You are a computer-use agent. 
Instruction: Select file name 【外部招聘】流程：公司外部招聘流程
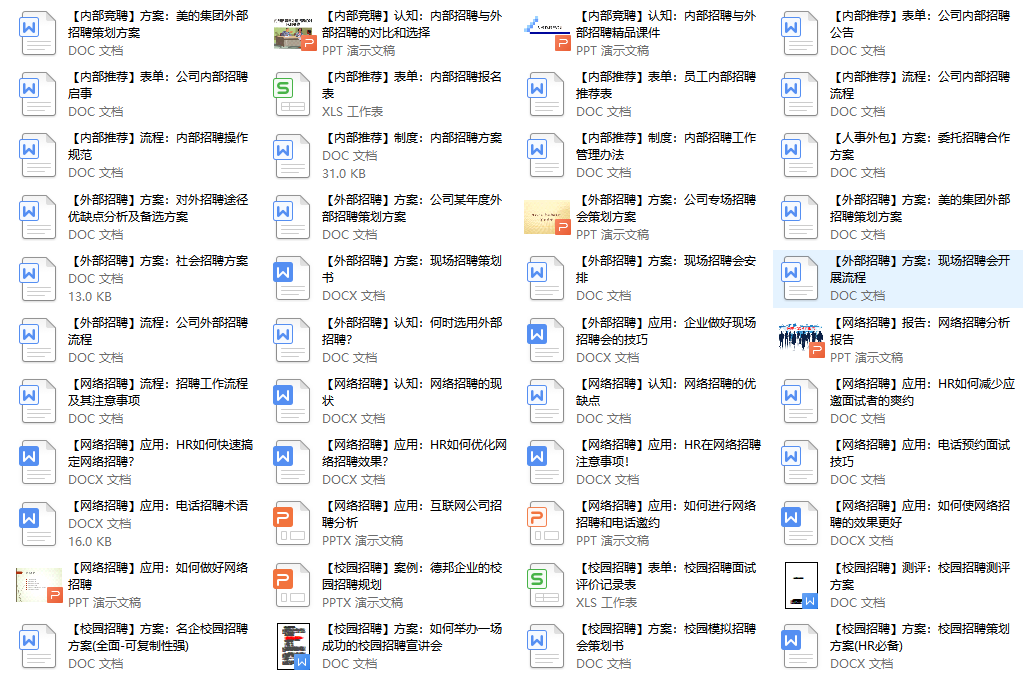coord(158,331)
